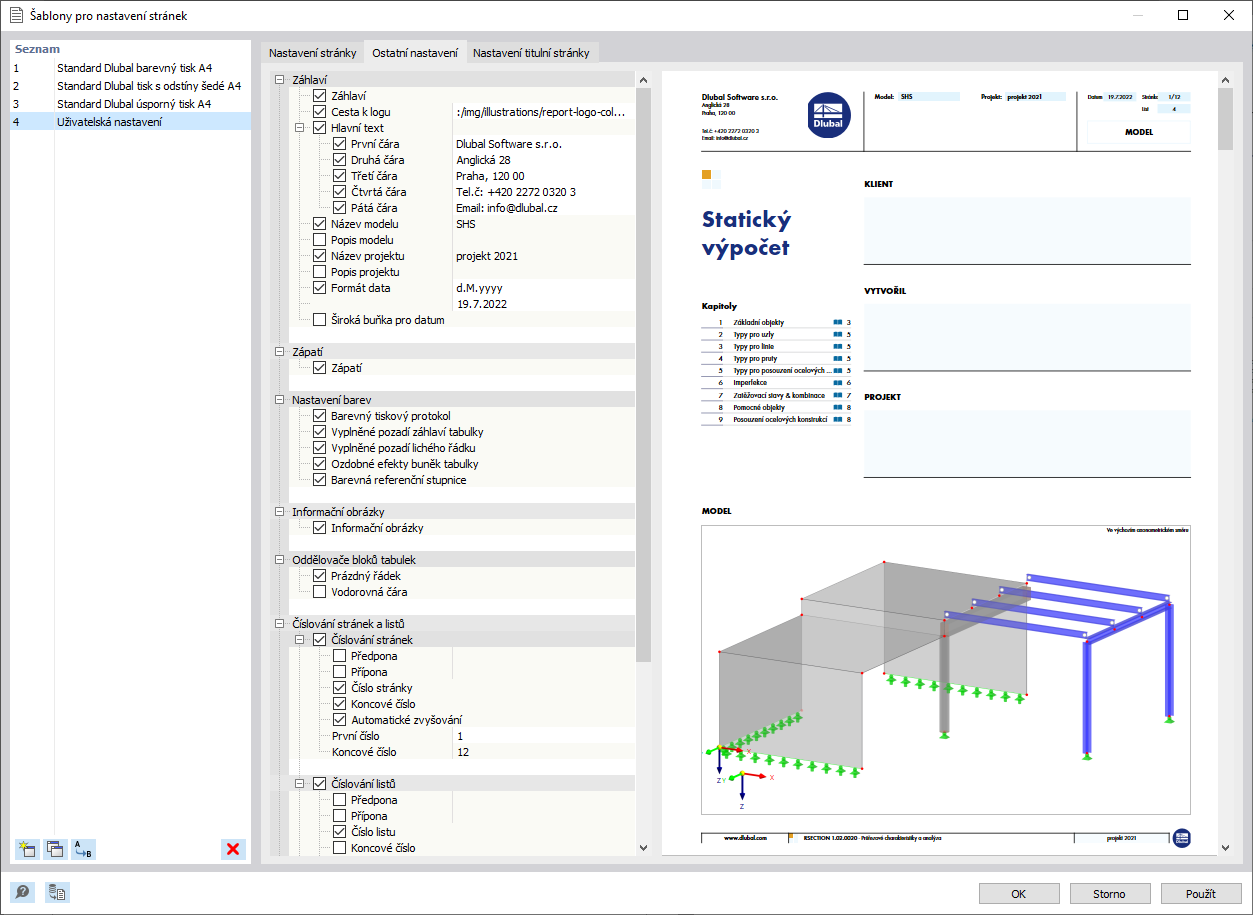Edit the Druhá čára value Anglická 28
Image resolution: width=1253 pixels, height=915 pixels.
click(x=543, y=160)
